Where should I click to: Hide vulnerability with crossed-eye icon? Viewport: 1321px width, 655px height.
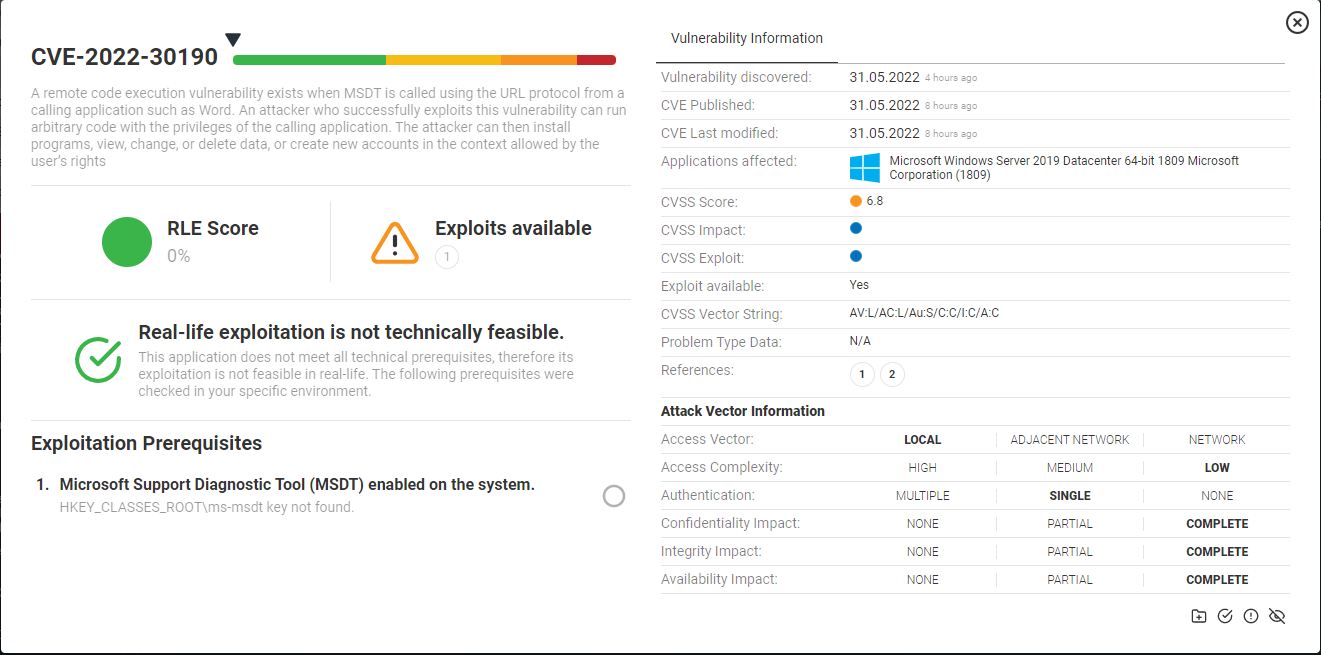coord(1276,616)
